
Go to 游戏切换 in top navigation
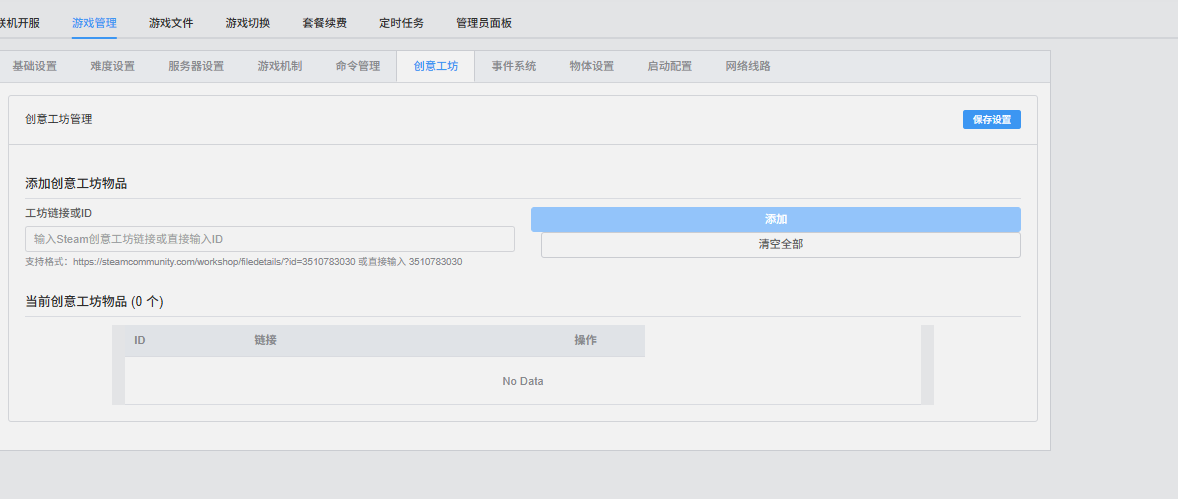coord(248,23)
